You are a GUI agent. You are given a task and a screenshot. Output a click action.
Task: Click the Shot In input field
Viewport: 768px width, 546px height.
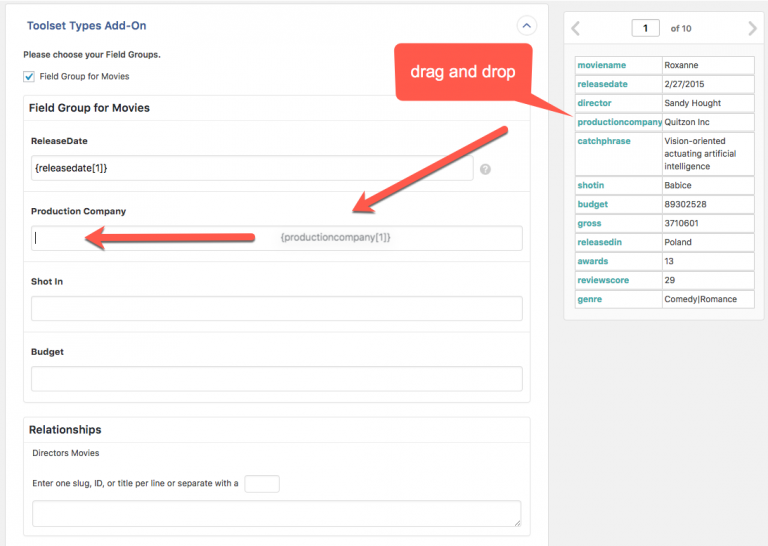tap(277, 309)
